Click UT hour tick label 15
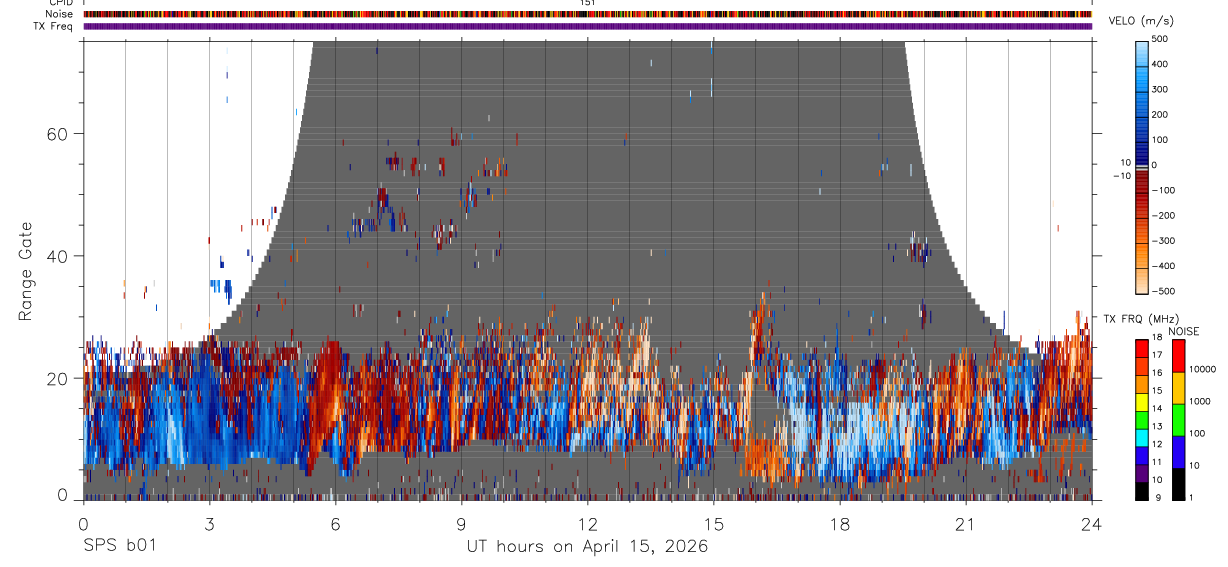Image resolution: width=1228 pixels, height=567 pixels. 713,524
